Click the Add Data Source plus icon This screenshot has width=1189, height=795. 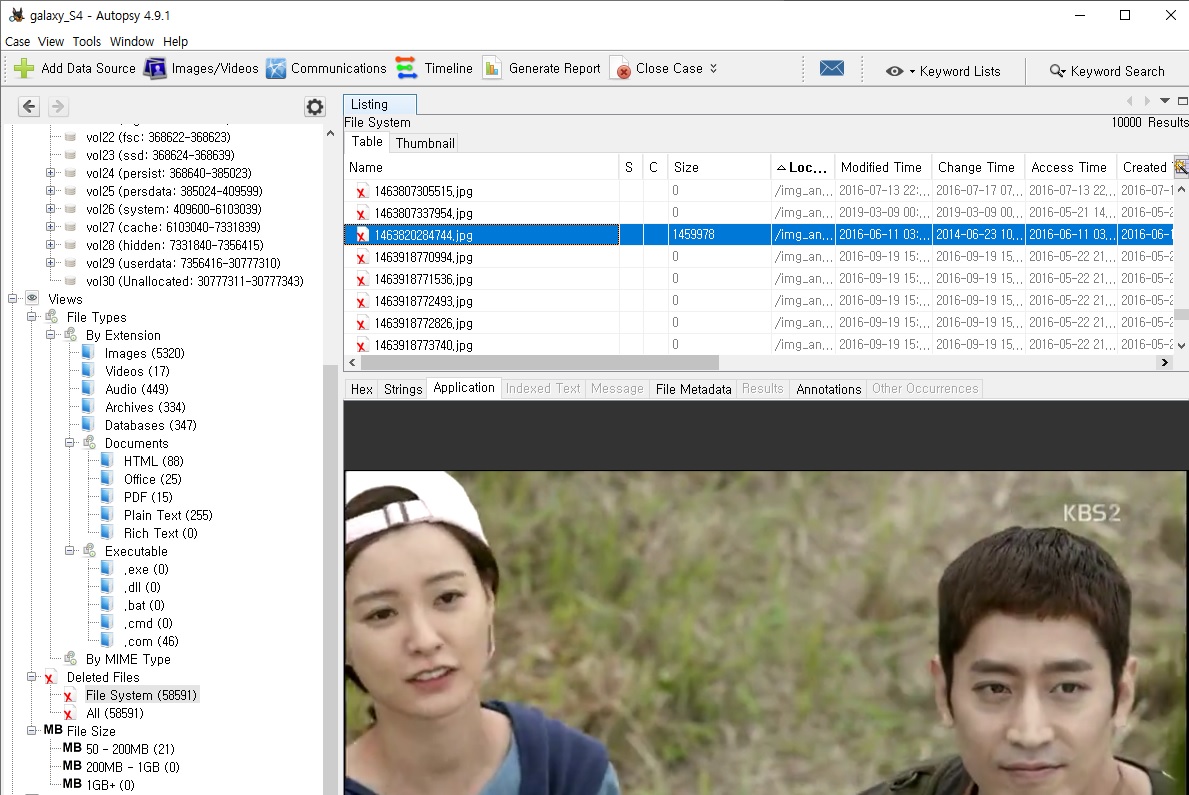pyautogui.click(x=24, y=69)
